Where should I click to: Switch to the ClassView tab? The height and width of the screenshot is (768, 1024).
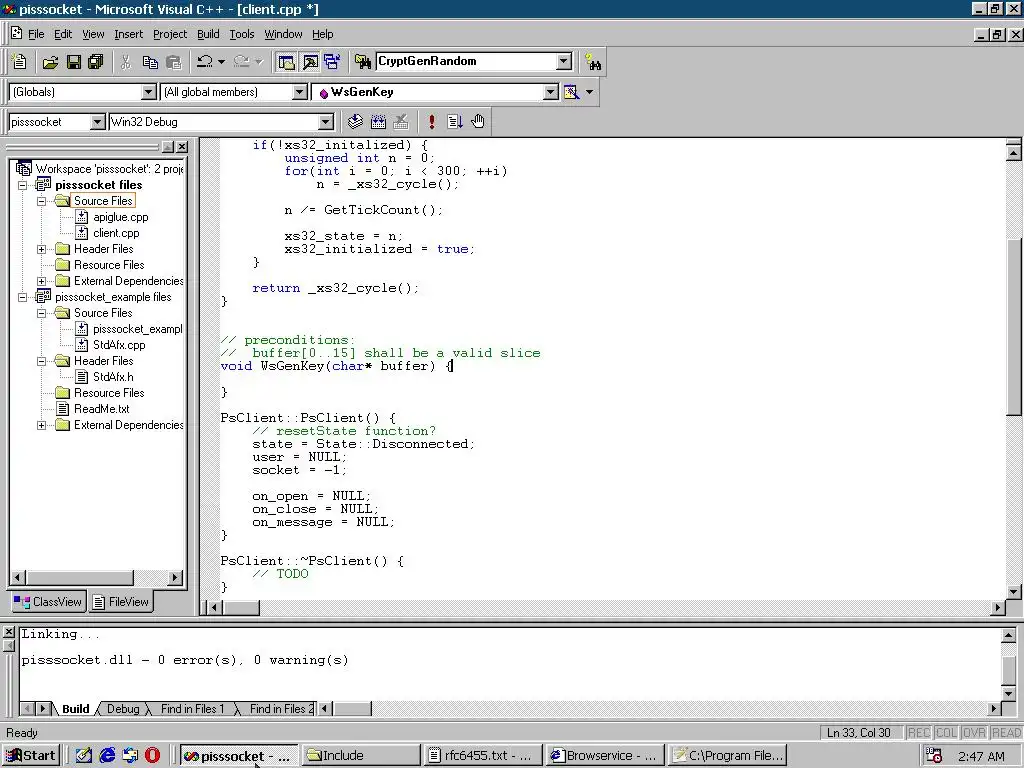pos(48,601)
